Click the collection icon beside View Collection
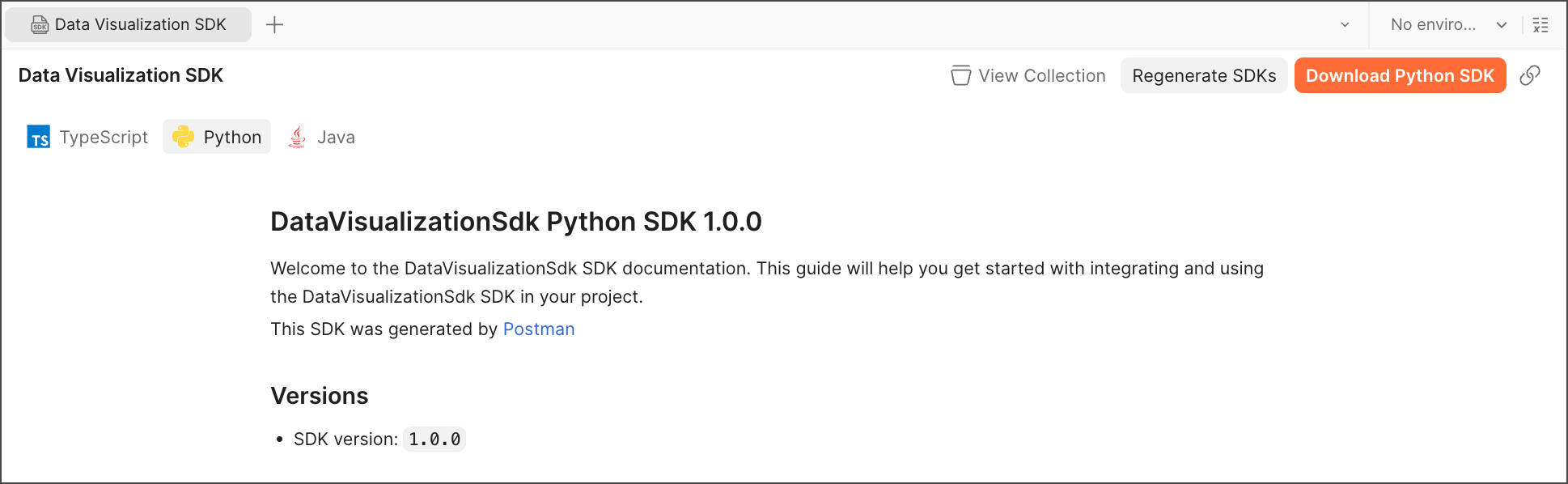Screen dimensions: 1568x484 pyautogui.click(x=960, y=75)
